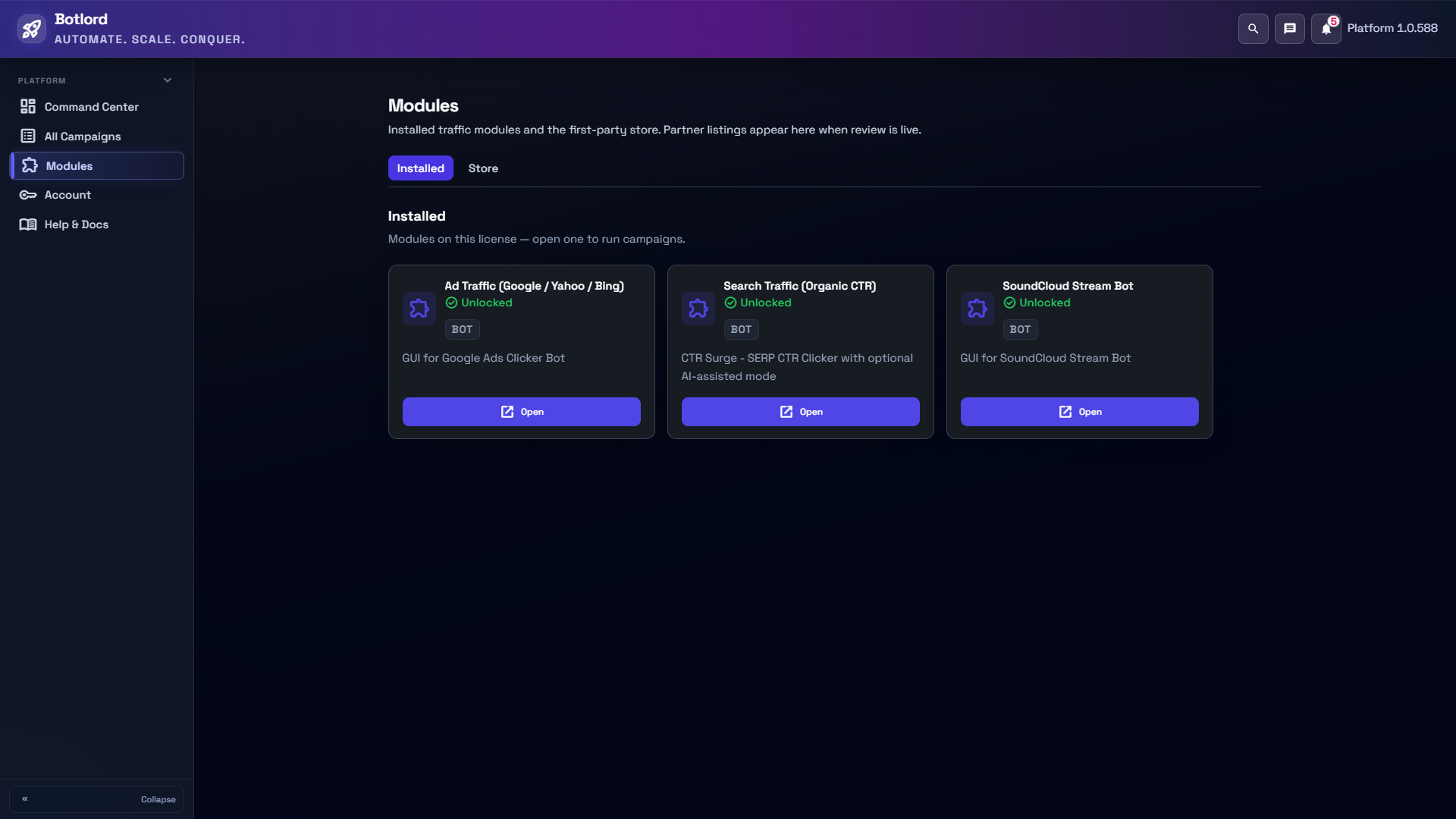Open the search icon in header
1456x819 pixels.
[x=1253, y=29]
